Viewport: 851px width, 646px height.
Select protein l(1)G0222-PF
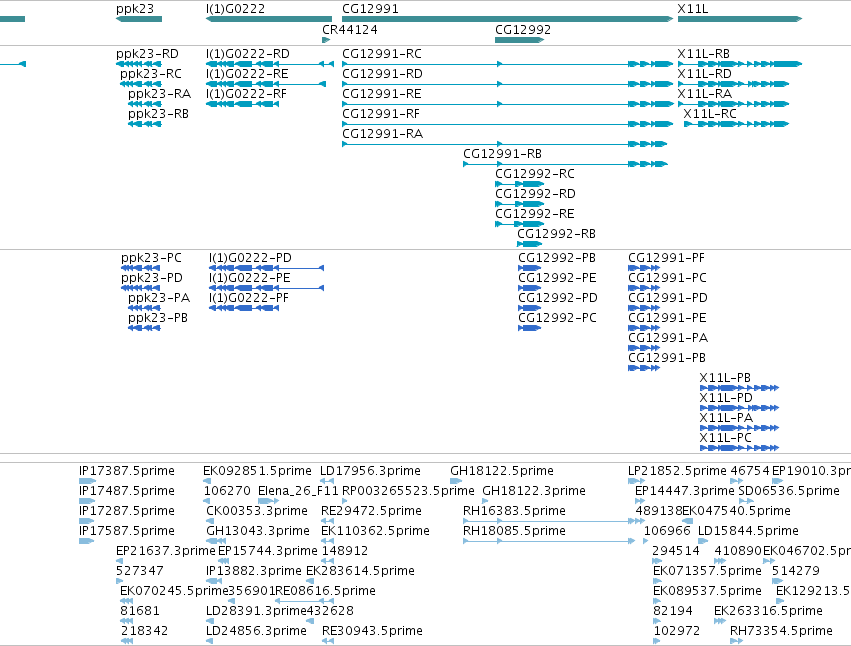click(x=244, y=308)
